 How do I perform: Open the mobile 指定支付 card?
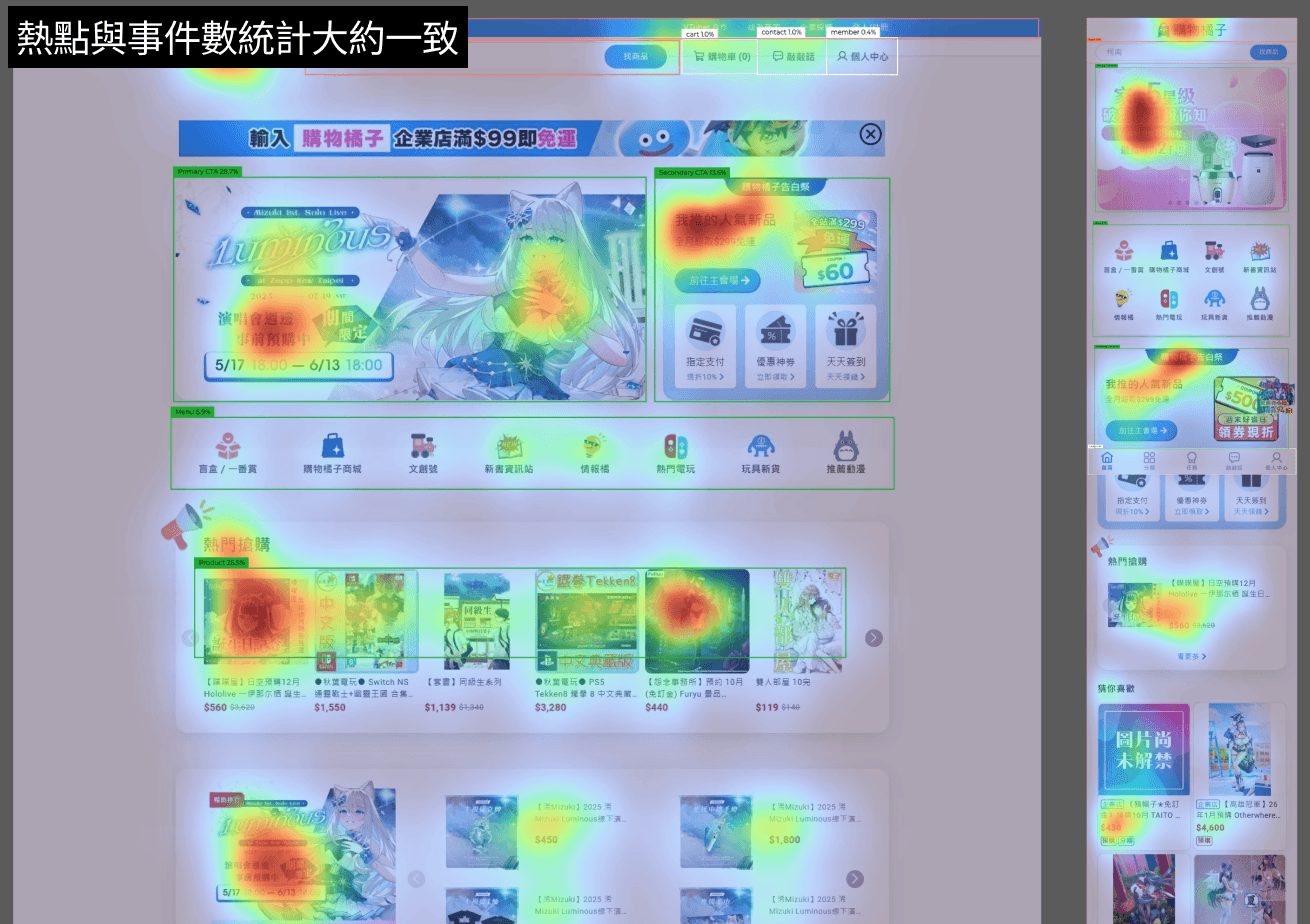point(1133,497)
